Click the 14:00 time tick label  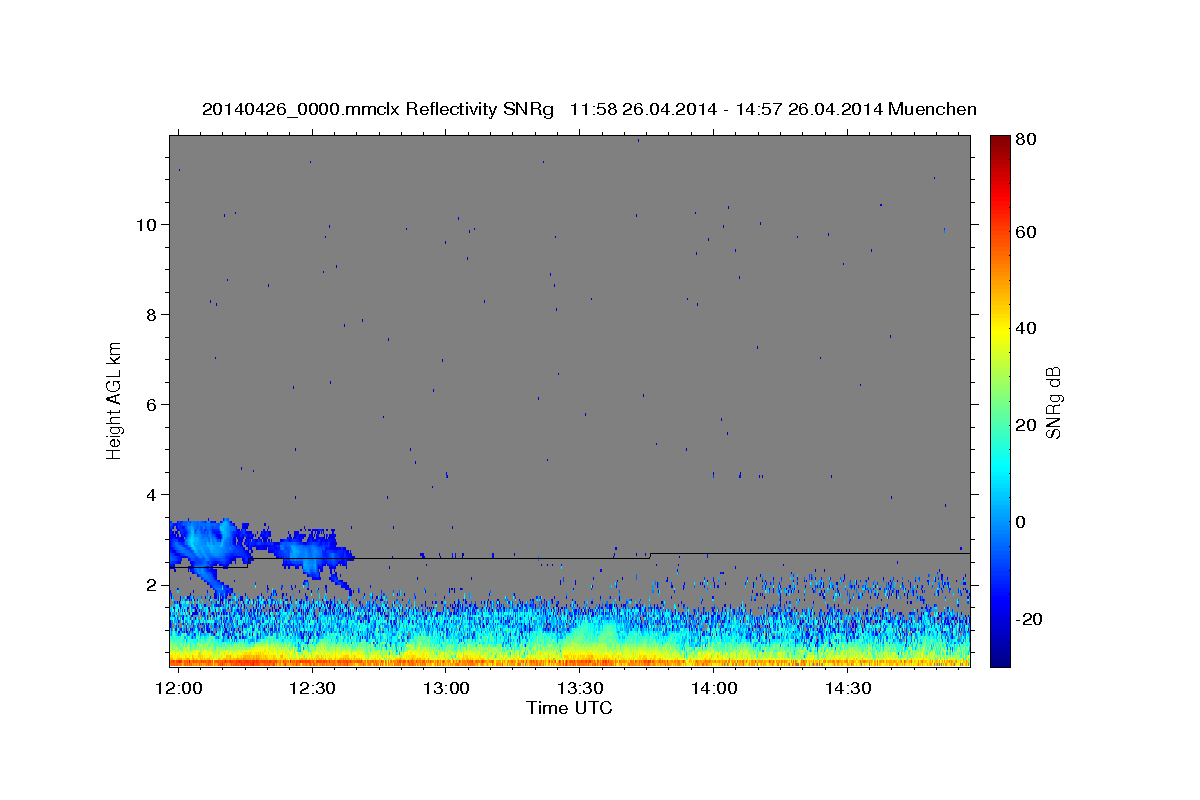[714, 689]
